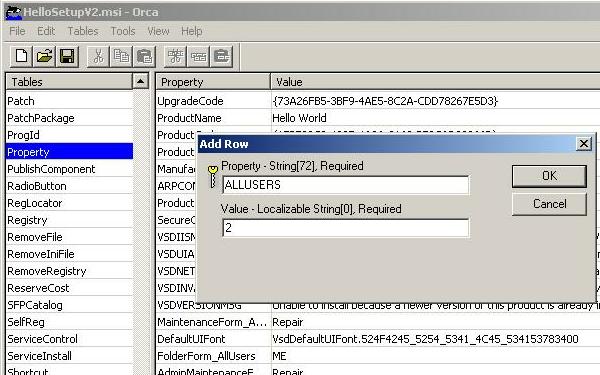This screenshot has height=375, width=600.
Task: Click the VsdDefaultUIFont value cell
Action: coord(435,339)
